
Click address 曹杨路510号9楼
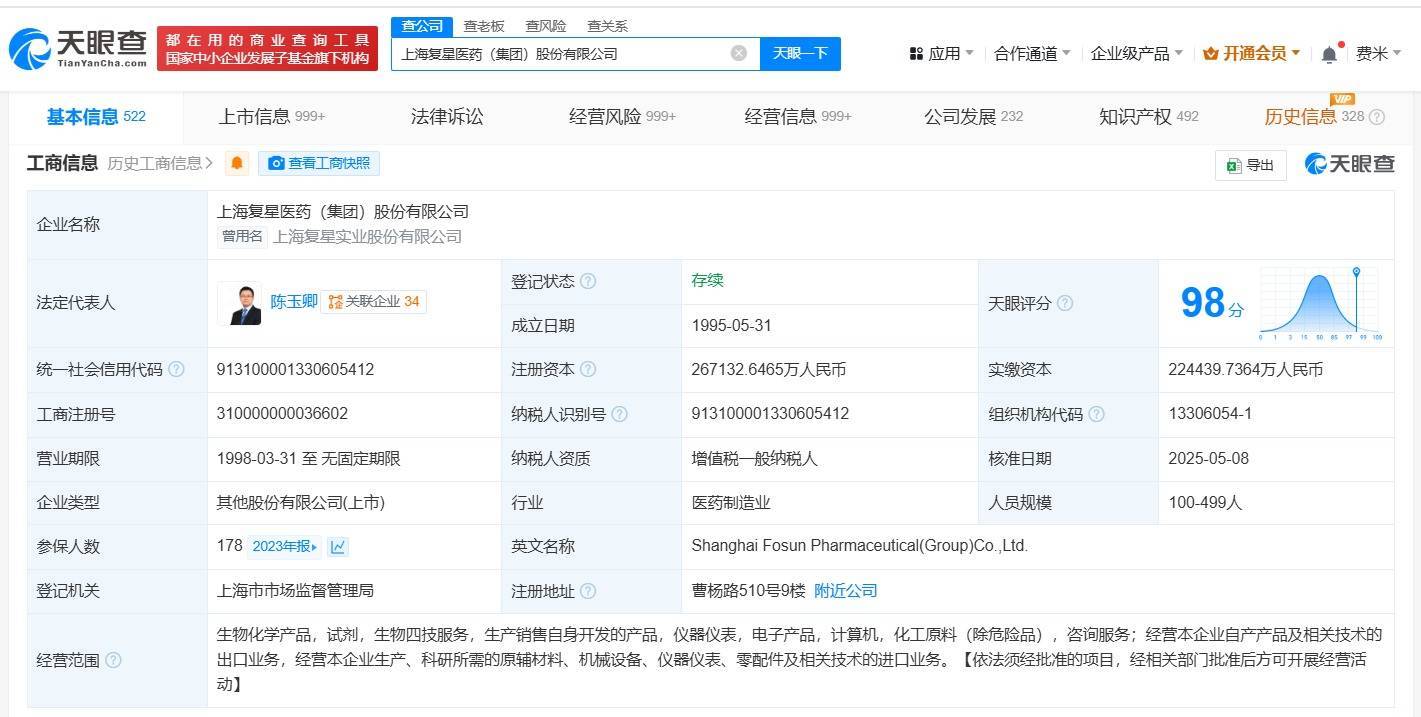[748, 591]
